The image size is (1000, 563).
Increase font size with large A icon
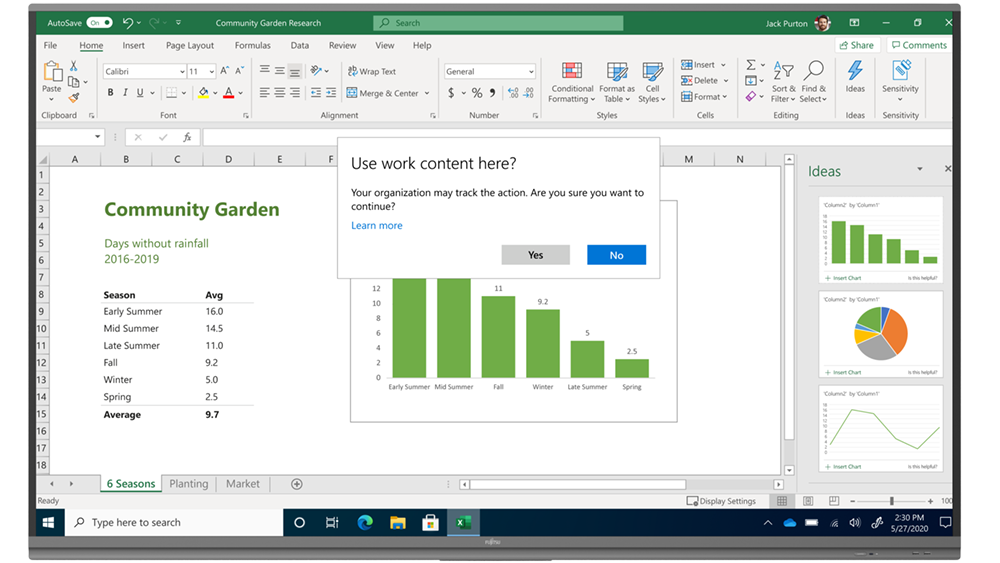click(224, 71)
